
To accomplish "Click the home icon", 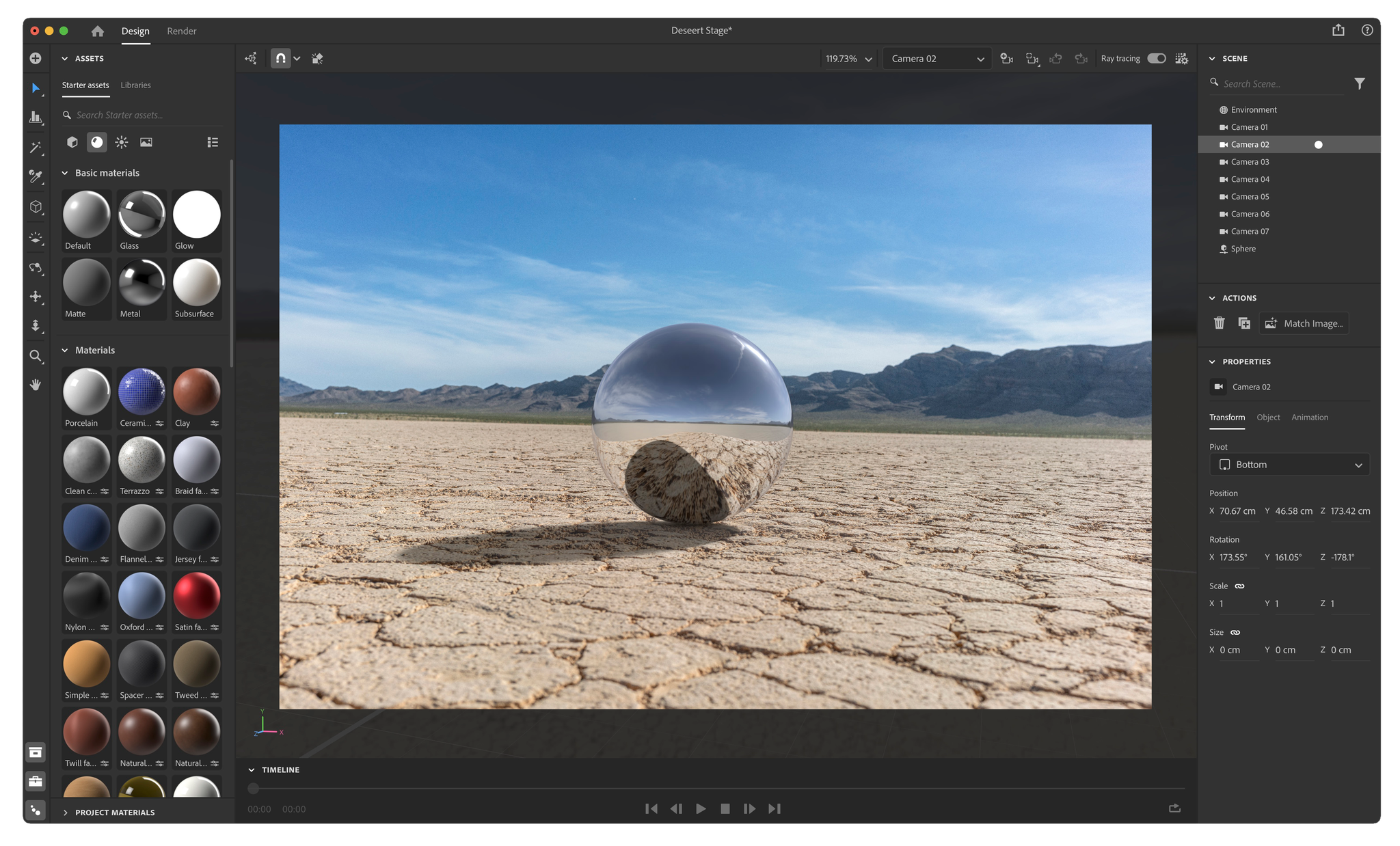I will click(x=98, y=31).
